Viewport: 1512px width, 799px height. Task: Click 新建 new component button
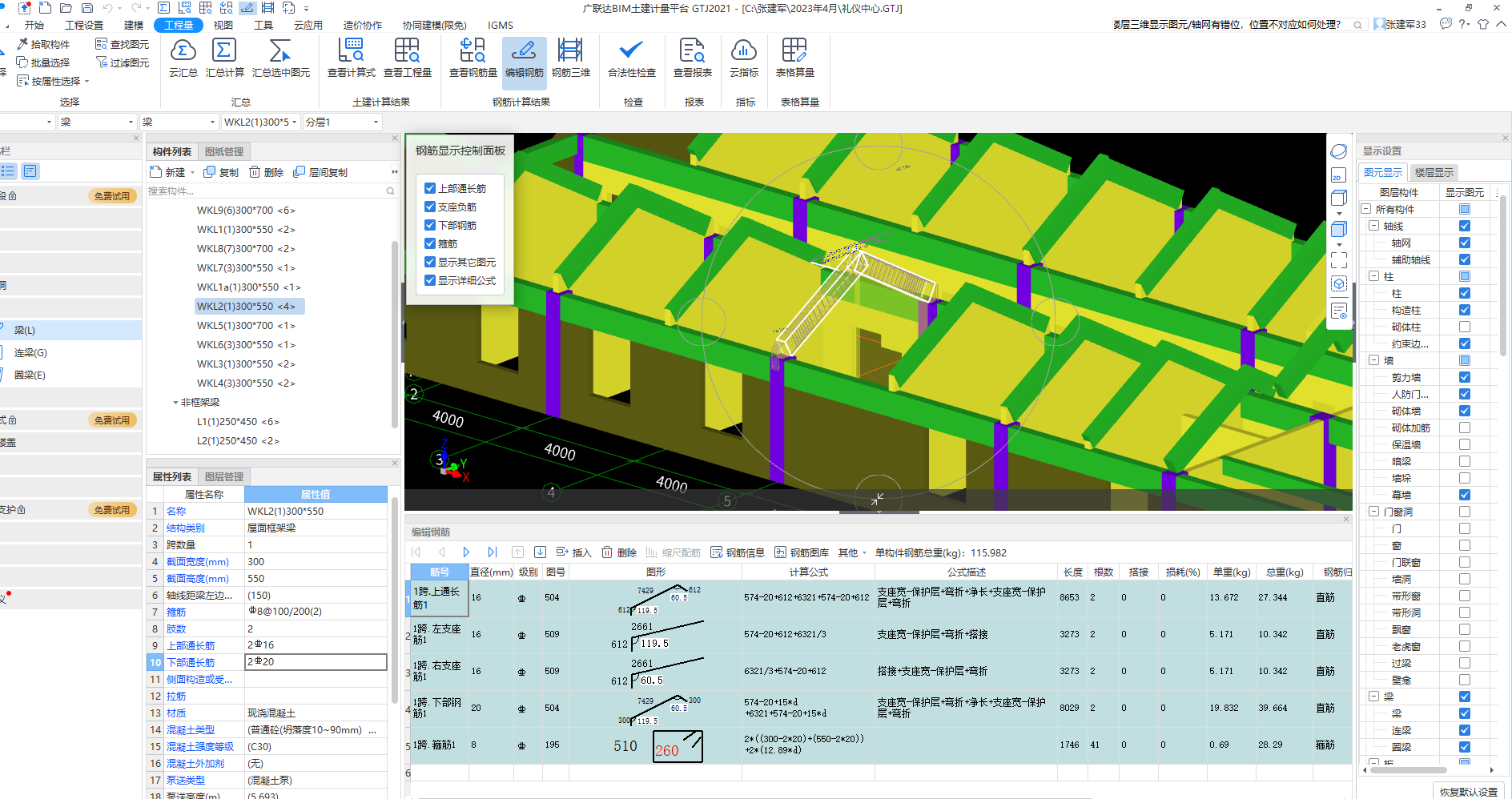click(167, 172)
